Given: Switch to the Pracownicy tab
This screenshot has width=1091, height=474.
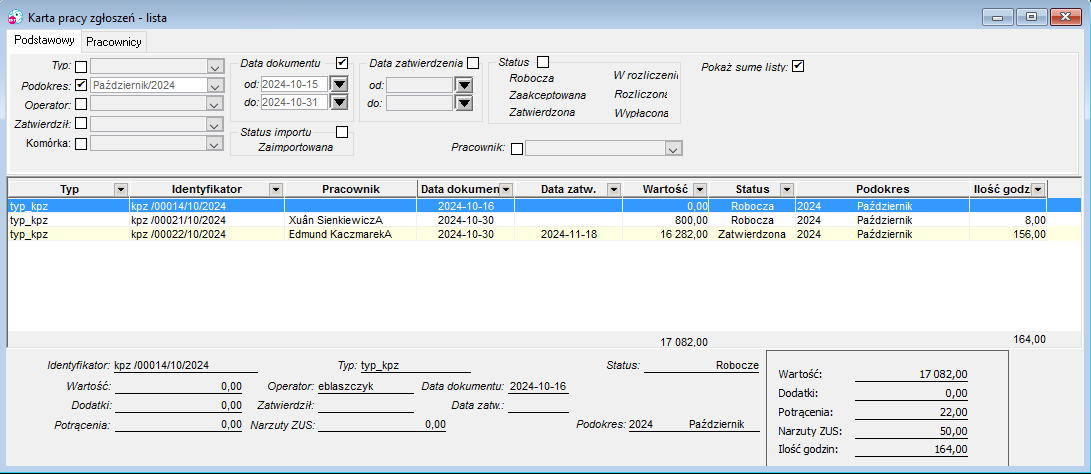Looking at the screenshot, I should tap(114, 42).
